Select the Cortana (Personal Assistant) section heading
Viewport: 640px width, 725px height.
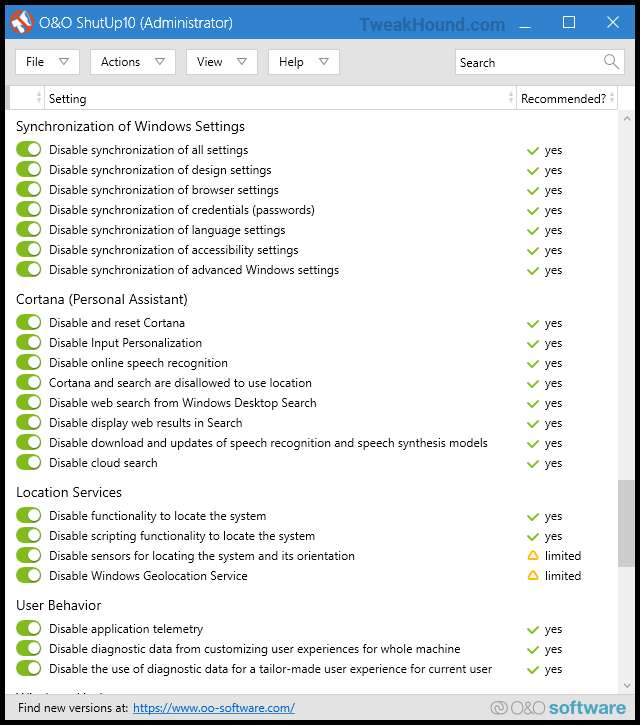coord(102,299)
